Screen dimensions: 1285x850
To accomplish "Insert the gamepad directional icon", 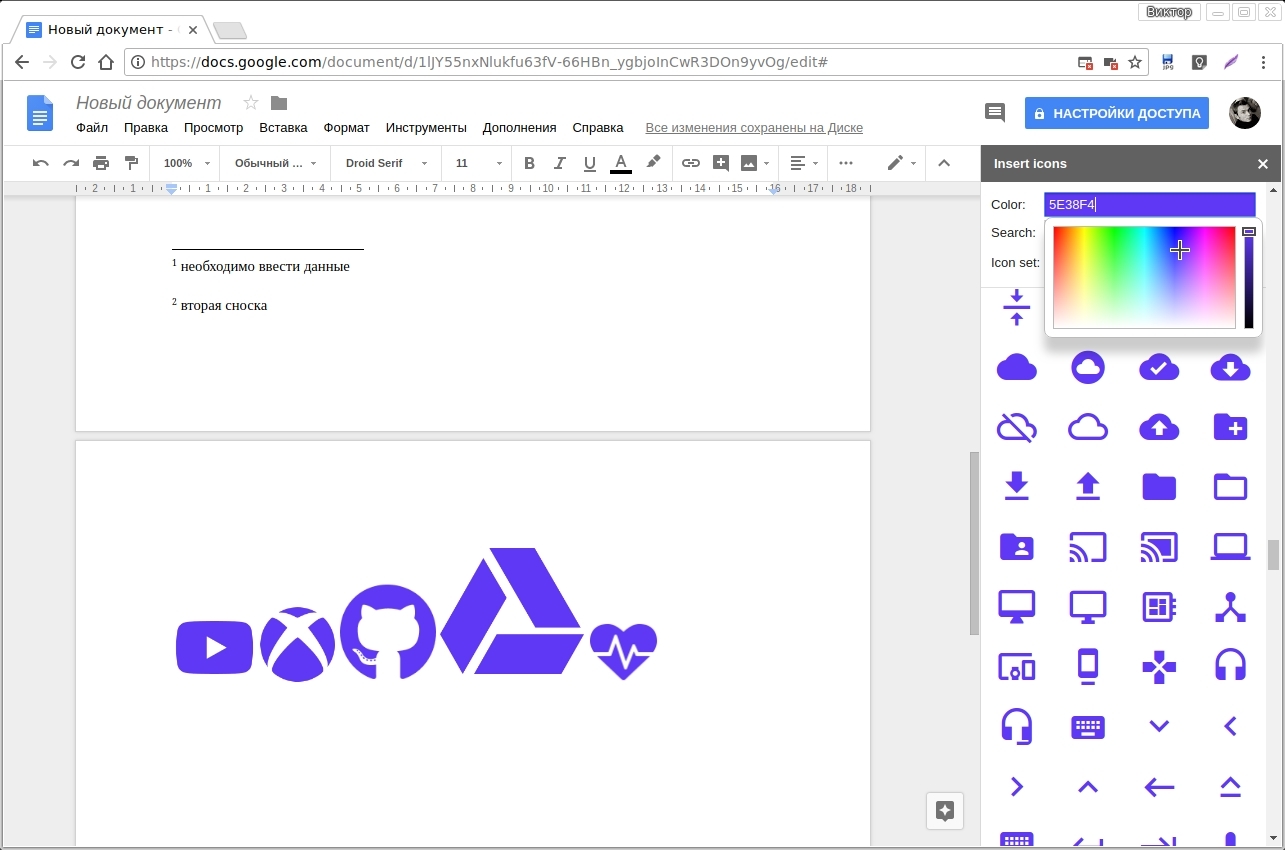I will (x=1159, y=666).
